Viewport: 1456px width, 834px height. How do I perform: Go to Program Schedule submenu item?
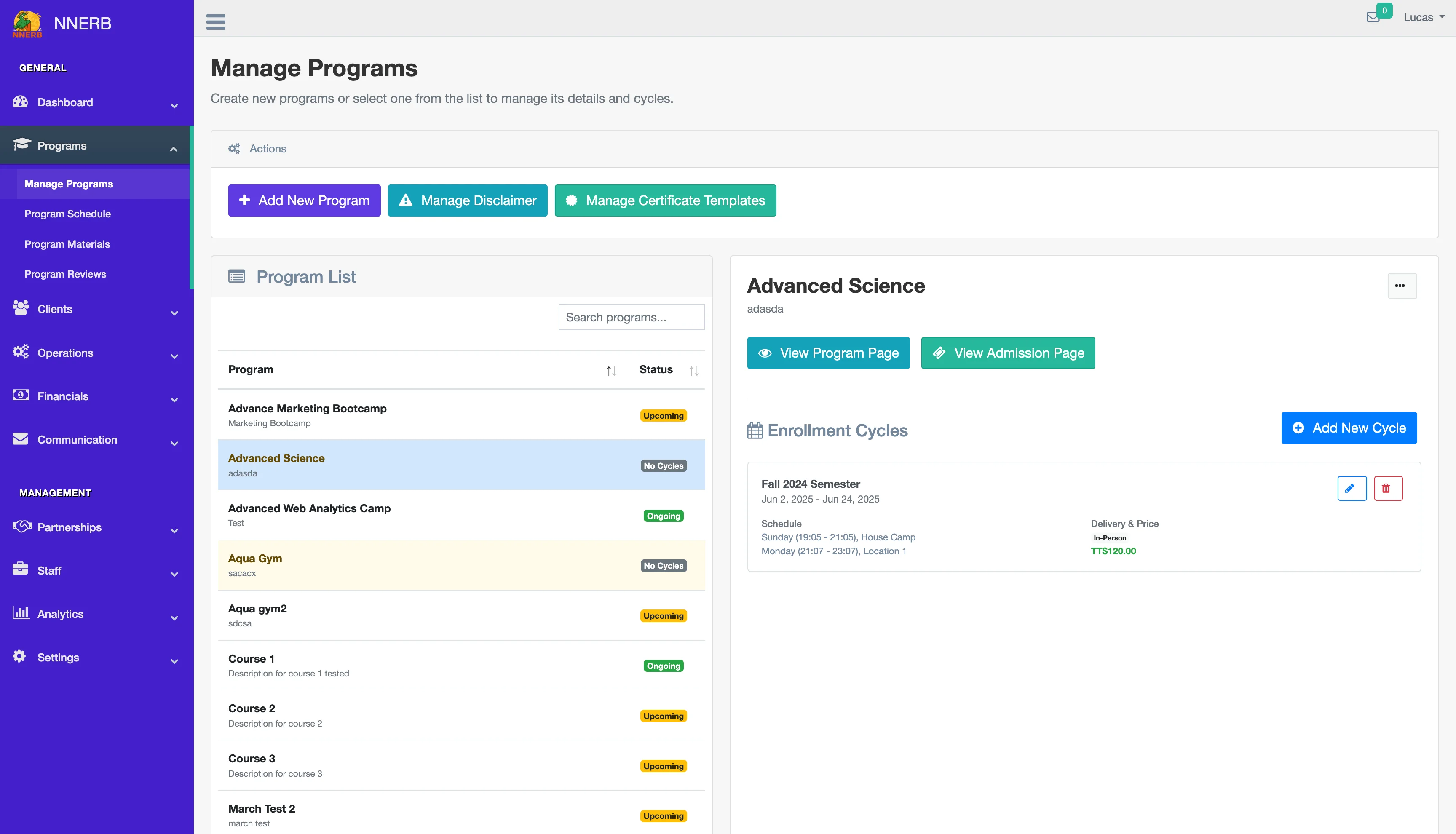pyautogui.click(x=67, y=214)
